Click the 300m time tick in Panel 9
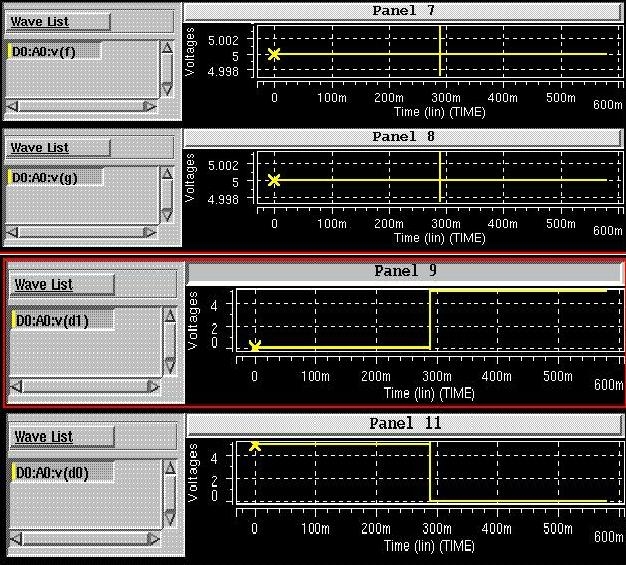 (x=437, y=376)
